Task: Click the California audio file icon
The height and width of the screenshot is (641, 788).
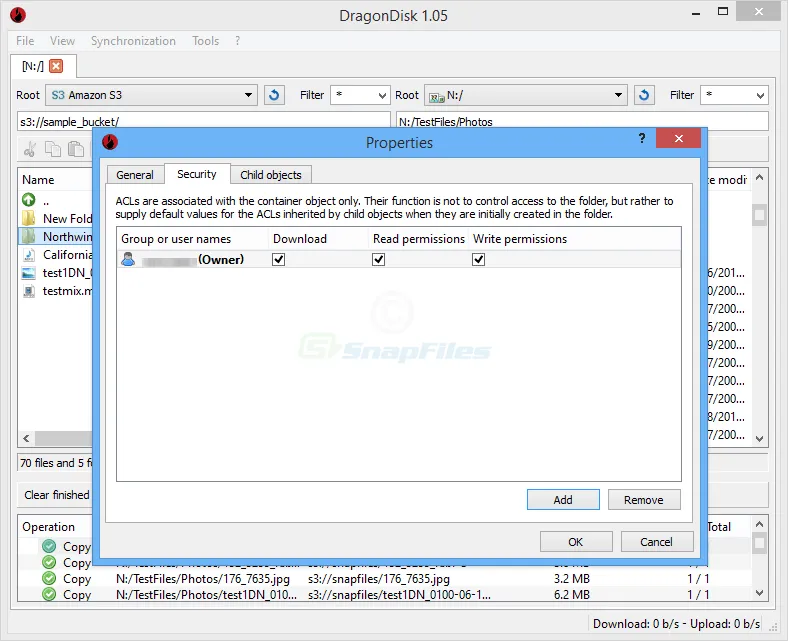Action: coord(29,254)
